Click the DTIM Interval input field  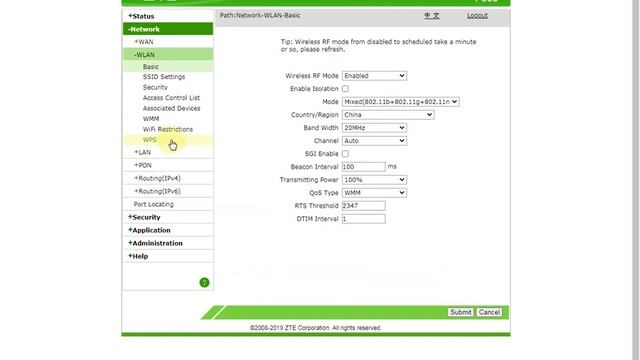(x=363, y=219)
